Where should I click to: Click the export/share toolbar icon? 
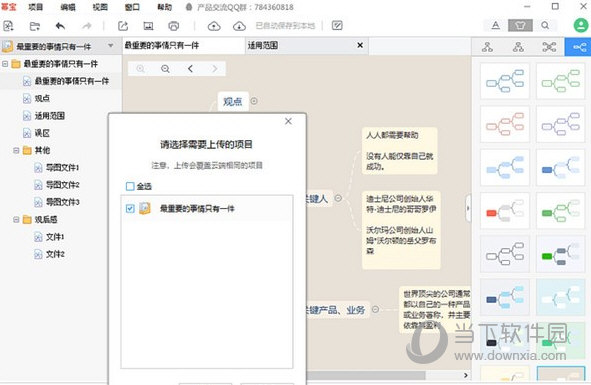pyautogui.click(x=123, y=26)
